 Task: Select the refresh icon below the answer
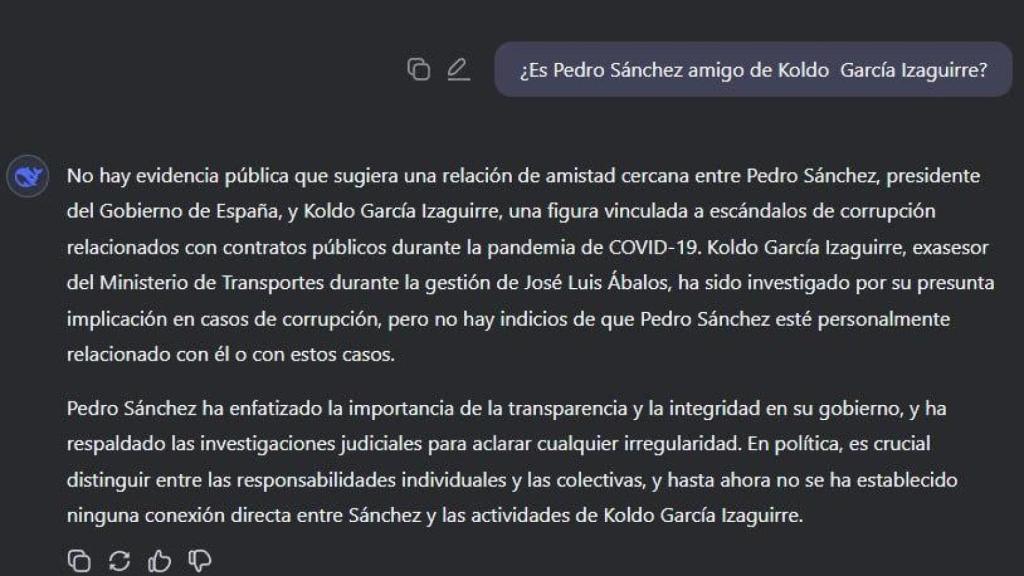120,561
